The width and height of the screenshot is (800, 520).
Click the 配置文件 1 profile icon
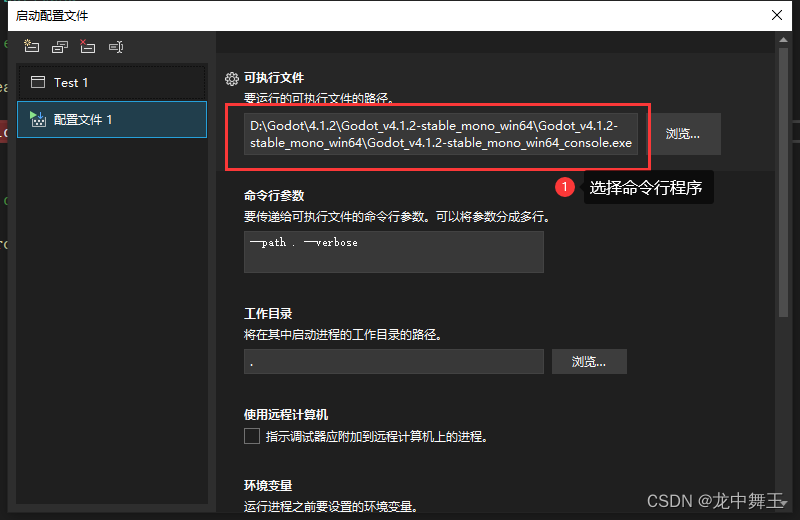[38, 119]
